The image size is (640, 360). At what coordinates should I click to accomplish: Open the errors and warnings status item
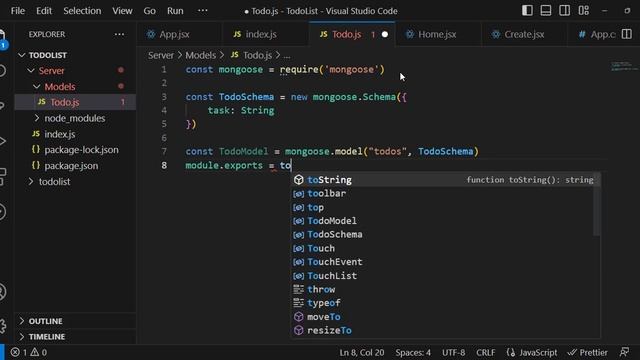(x=29, y=352)
